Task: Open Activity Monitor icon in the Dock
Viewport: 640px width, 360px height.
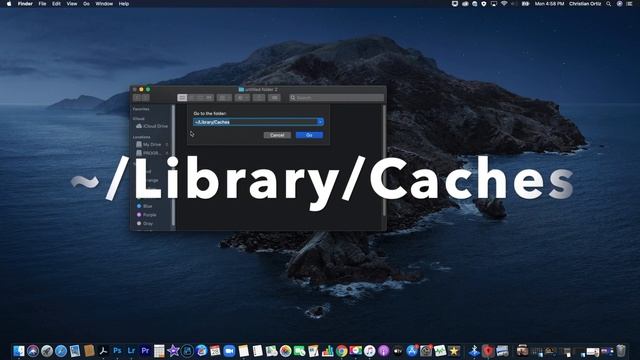Action: click(440, 351)
